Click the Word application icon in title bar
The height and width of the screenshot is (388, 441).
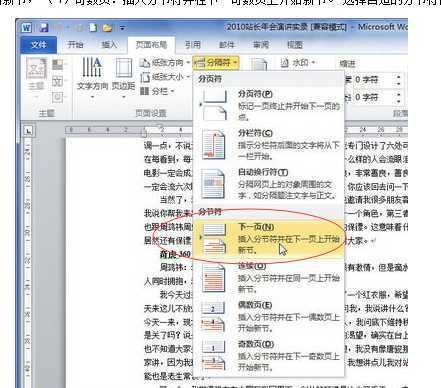[27, 27]
